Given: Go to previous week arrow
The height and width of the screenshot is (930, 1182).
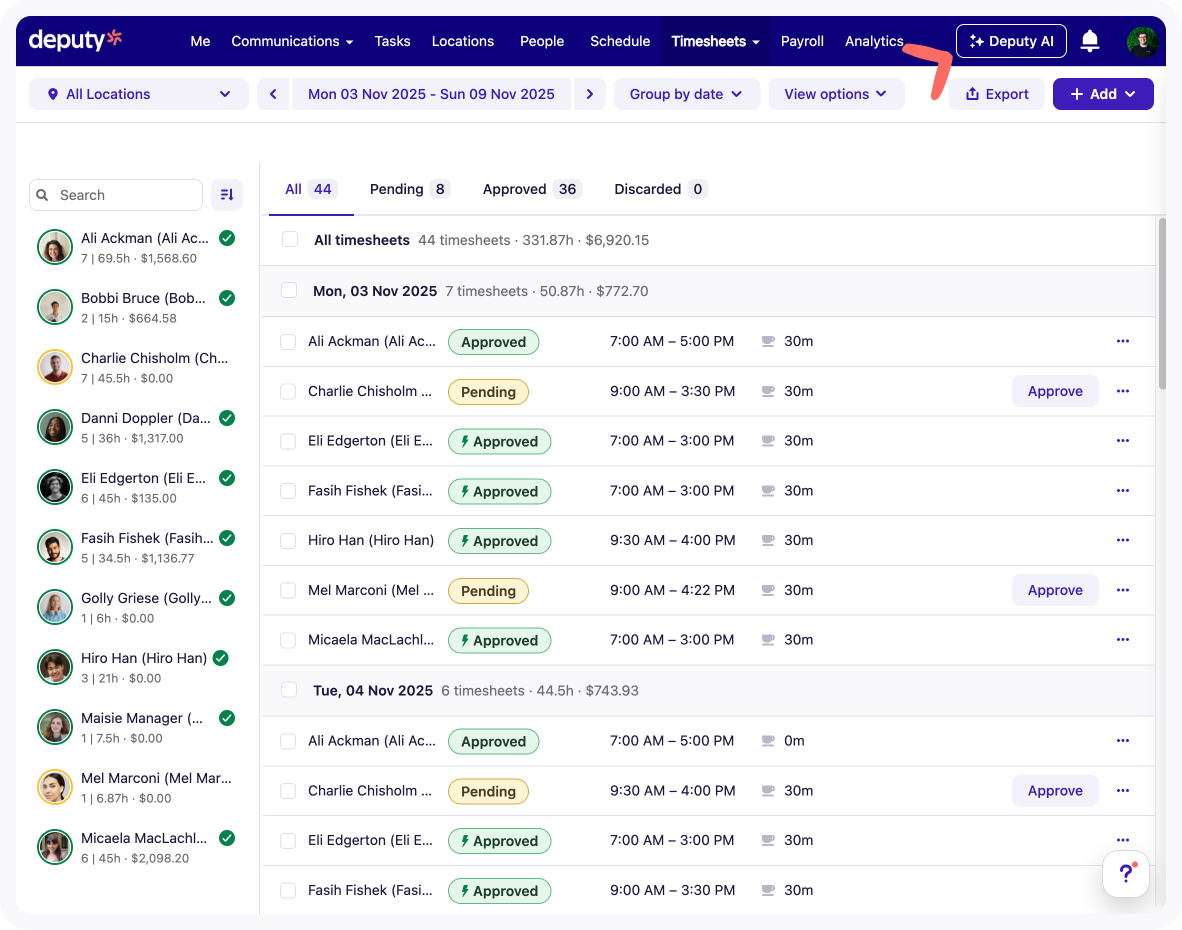Looking at the screenshot, I should 274,94.
